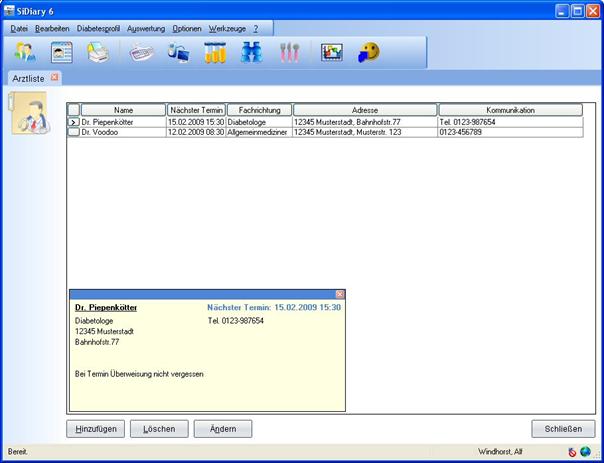Click the globe icon in status bar
Viewport: 604px width, 463px height.
(x=586, y=451)
